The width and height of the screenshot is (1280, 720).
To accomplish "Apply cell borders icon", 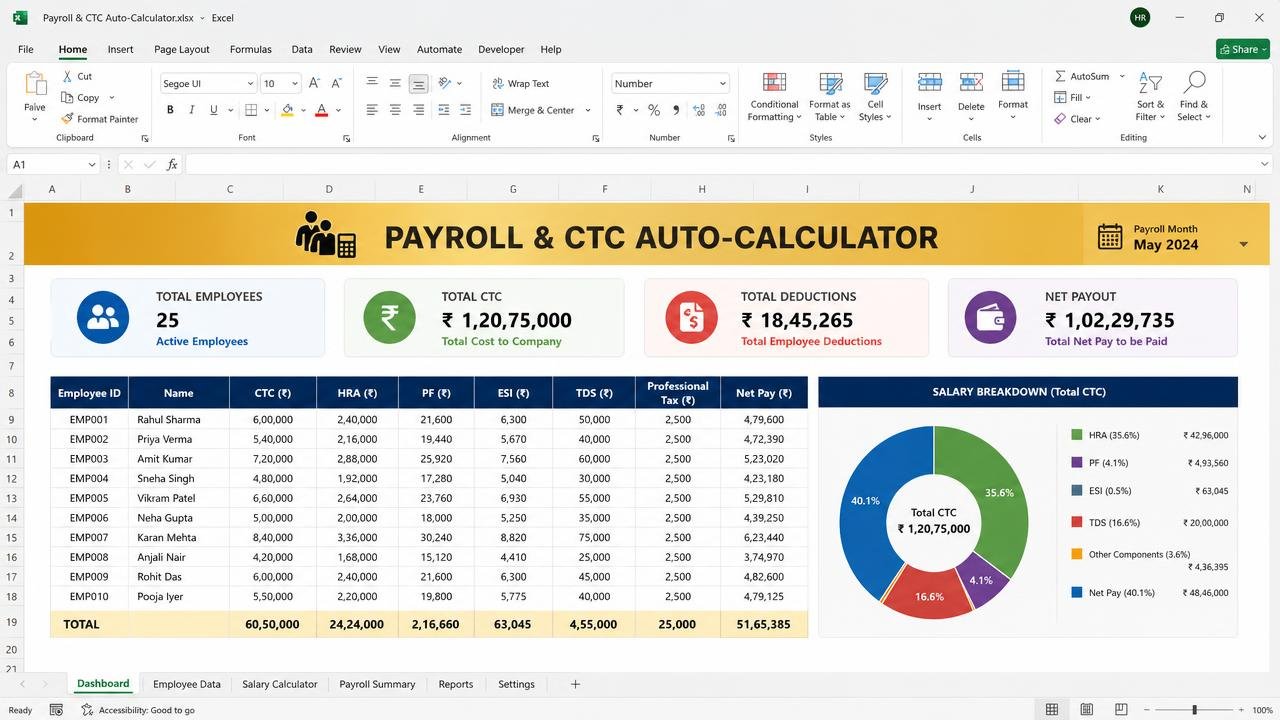I will tap(251, 110).
